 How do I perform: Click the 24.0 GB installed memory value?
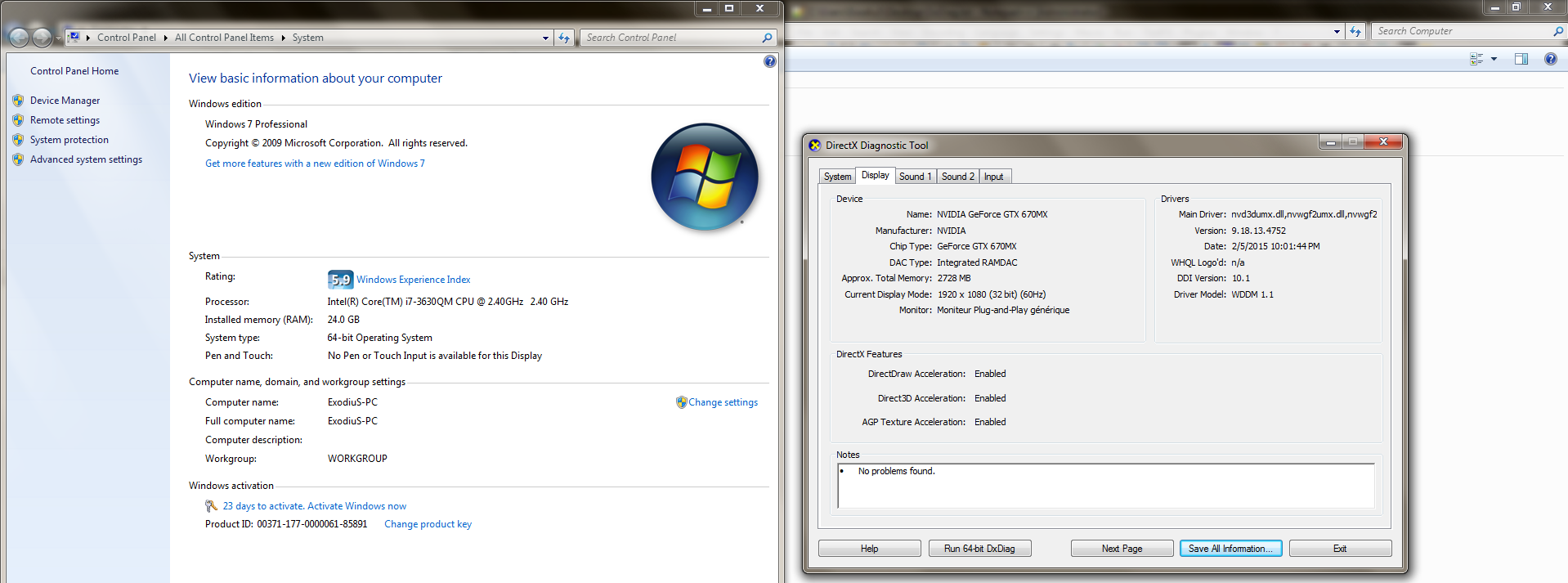pyautogui.click(x=343, y=320)
